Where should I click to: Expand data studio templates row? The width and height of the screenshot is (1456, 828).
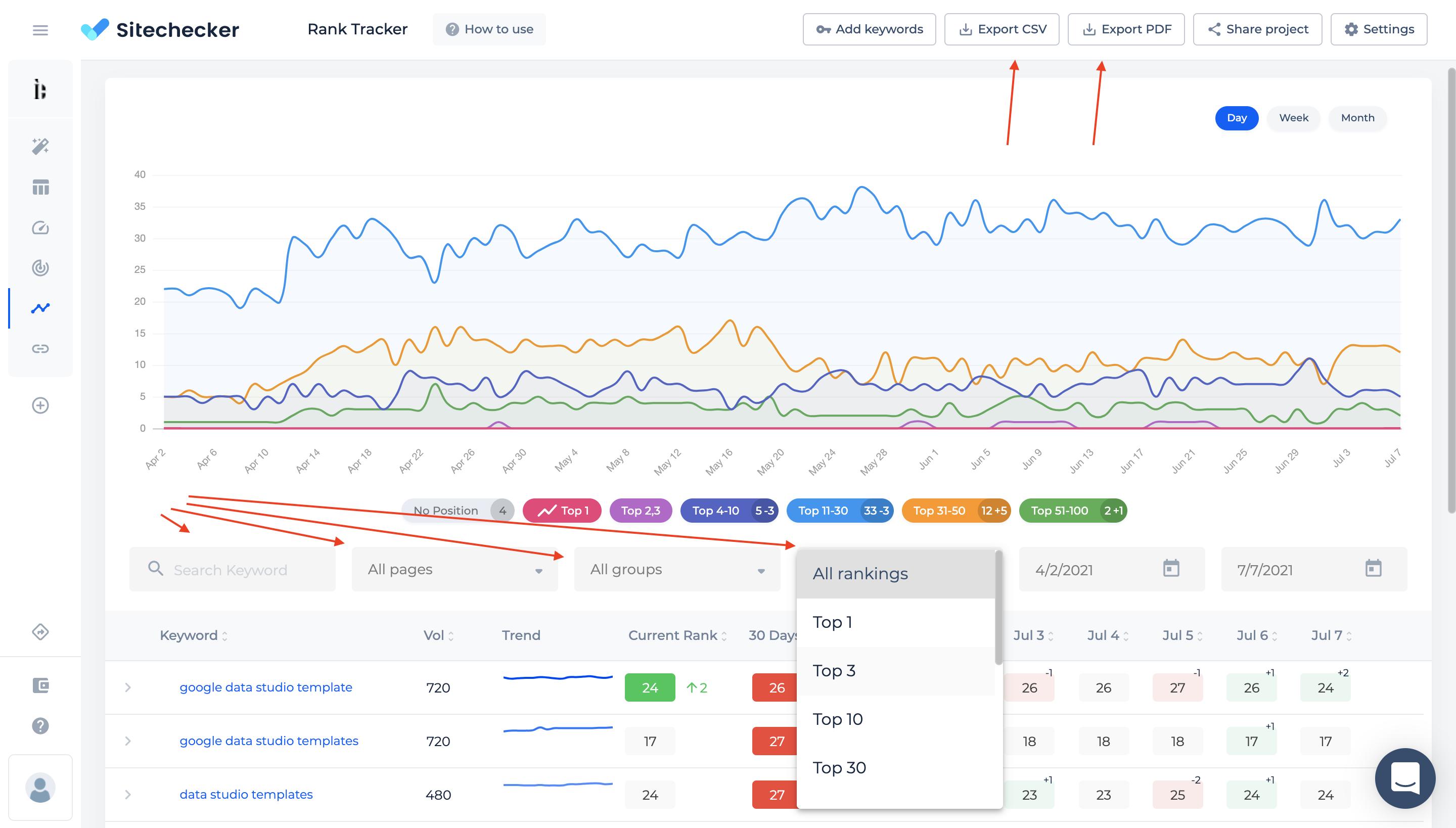click(128, 795)
